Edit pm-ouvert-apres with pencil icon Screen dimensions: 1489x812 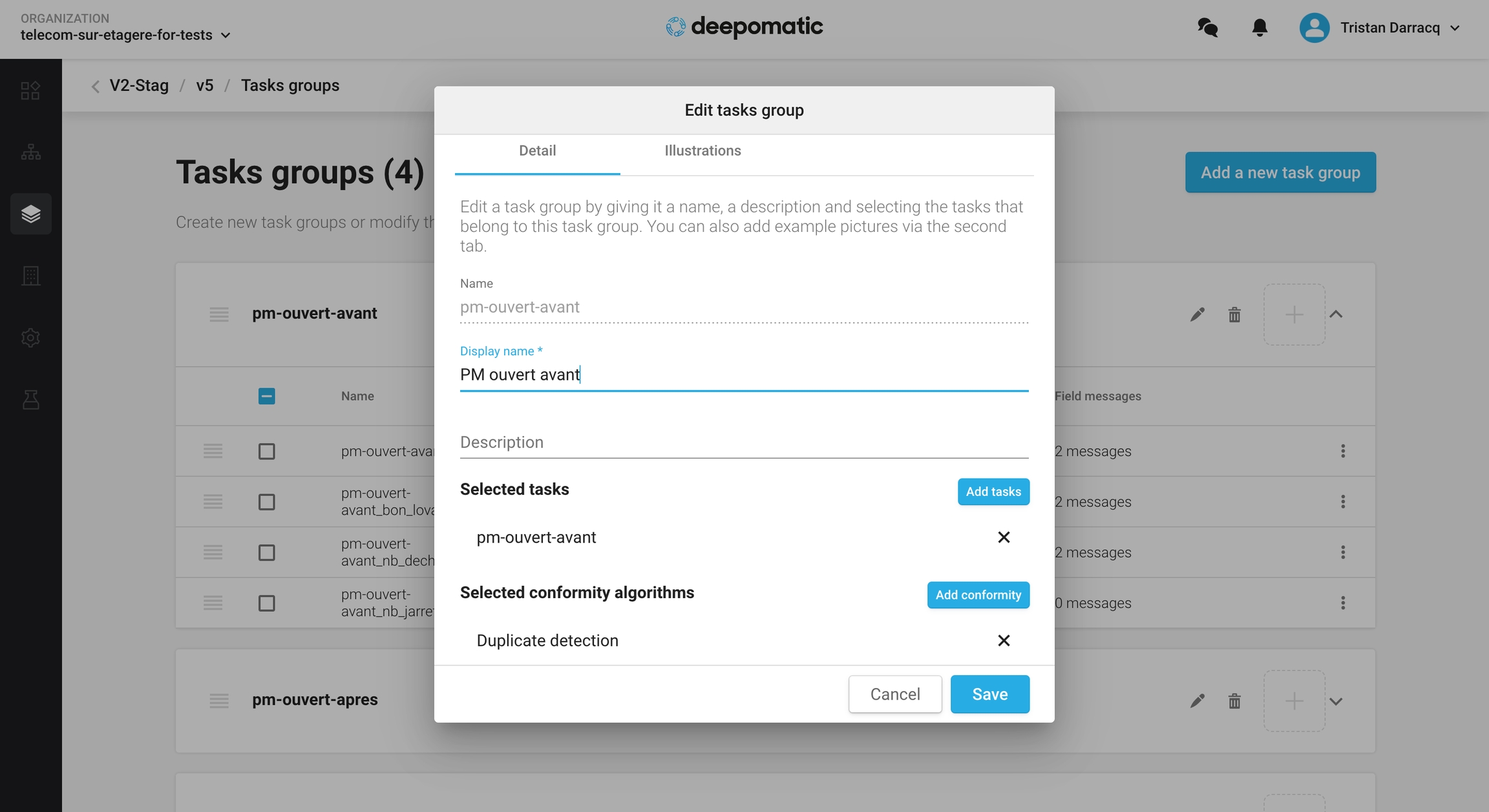(x=1198, y=701)
